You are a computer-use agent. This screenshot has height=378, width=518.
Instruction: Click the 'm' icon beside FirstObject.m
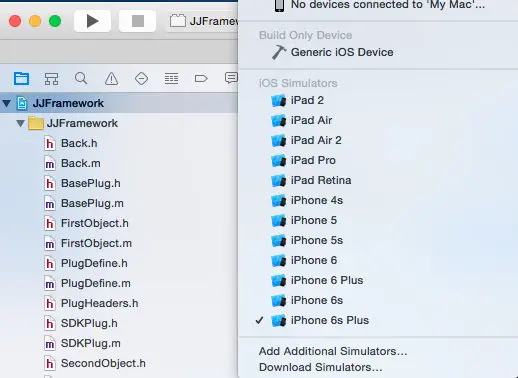point(50,244)
